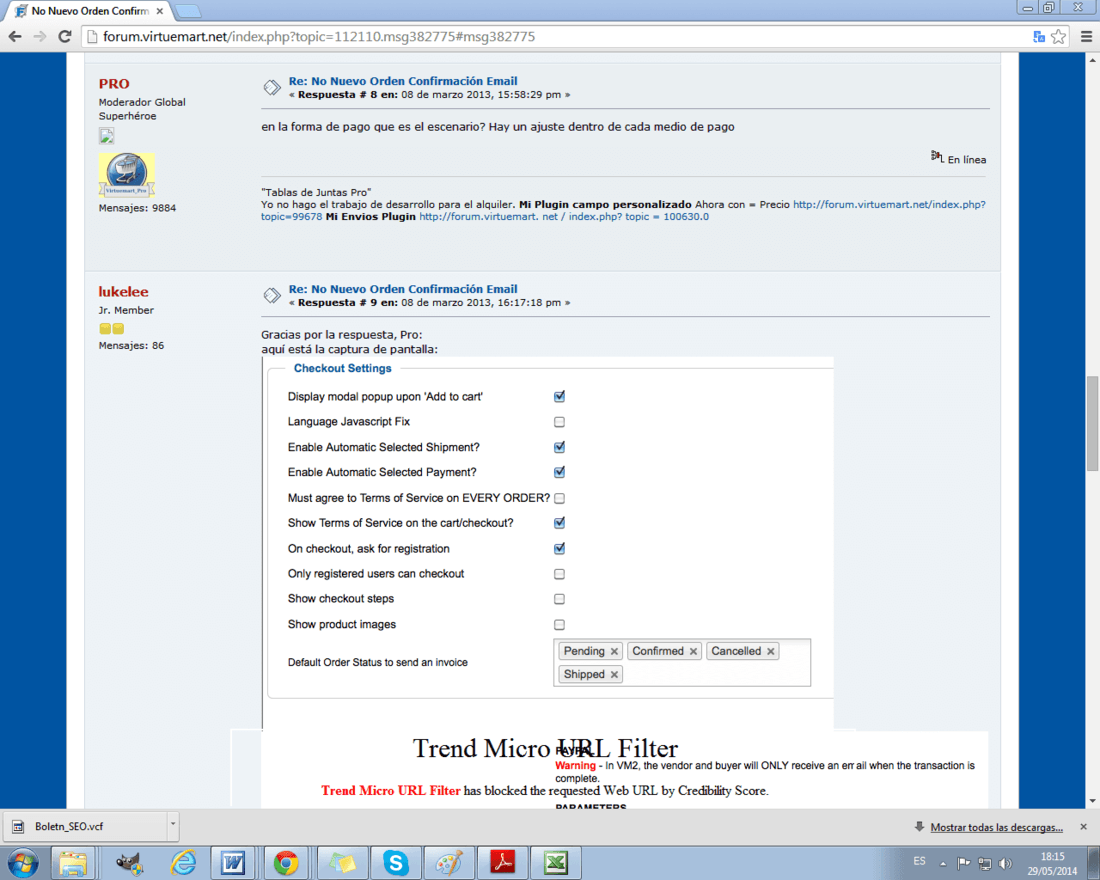Open Adobe Reader from the taskbar
Image resolution: width=1100 pixels, height=880 pixels.
(502, 862)
